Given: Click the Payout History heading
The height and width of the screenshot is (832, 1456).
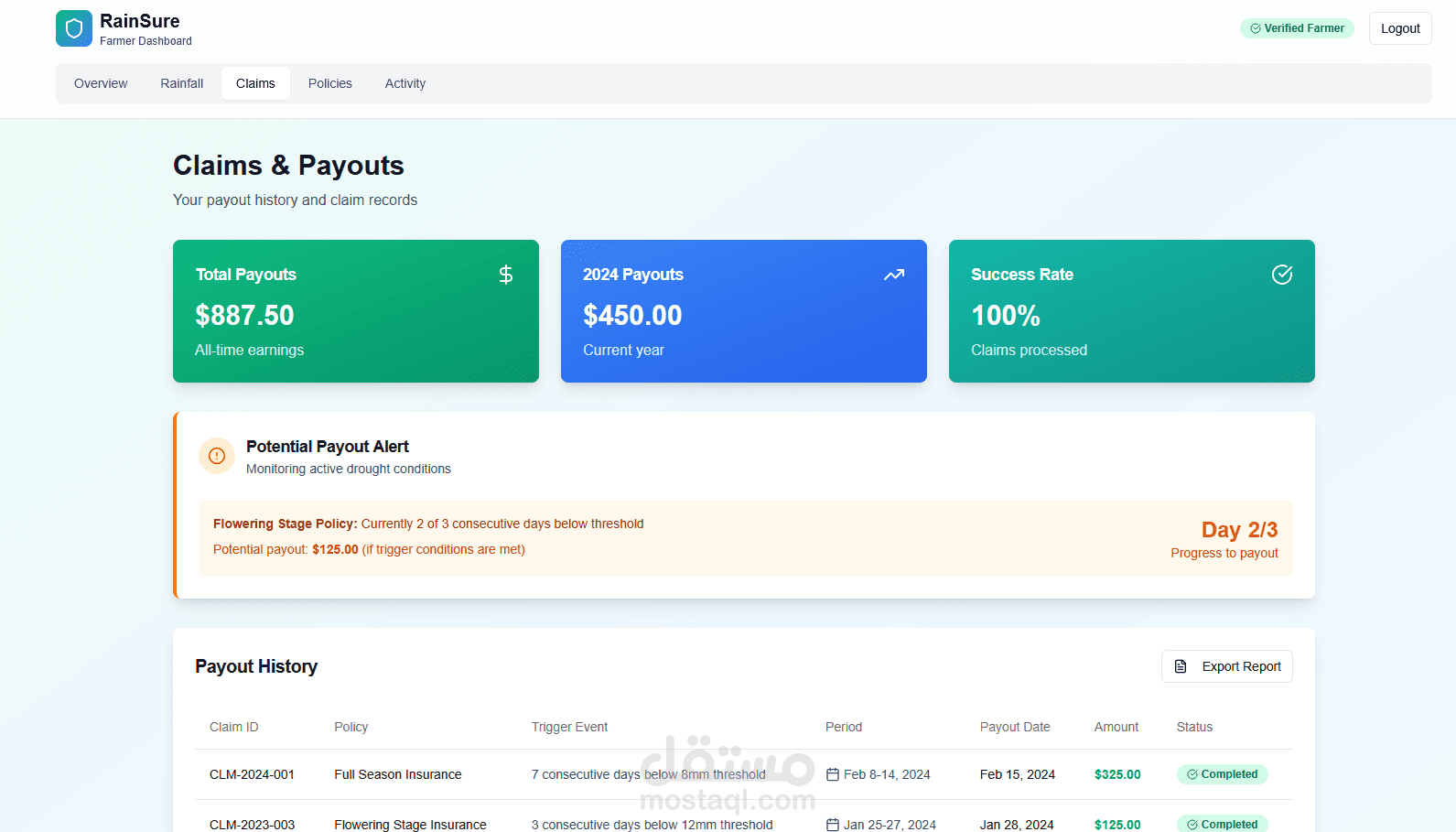Looking at the screenshot, I should click(x=256, y=666).
